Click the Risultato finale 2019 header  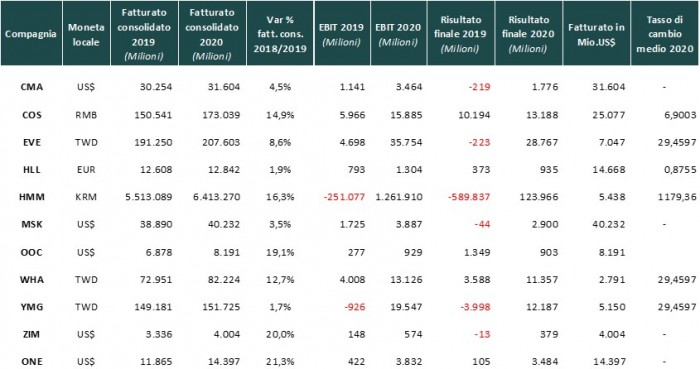click(461, 33)
